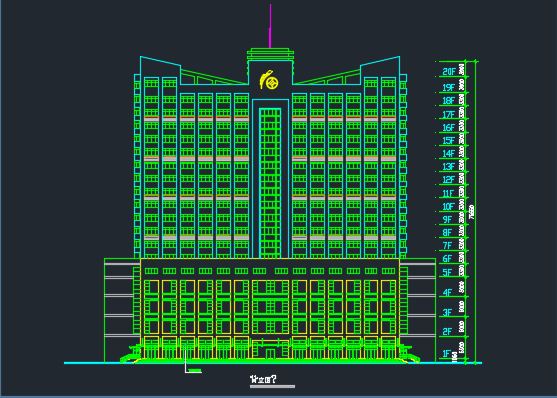Select the 19F floor label
The image size is (557, 398).
tap(449, 87)
